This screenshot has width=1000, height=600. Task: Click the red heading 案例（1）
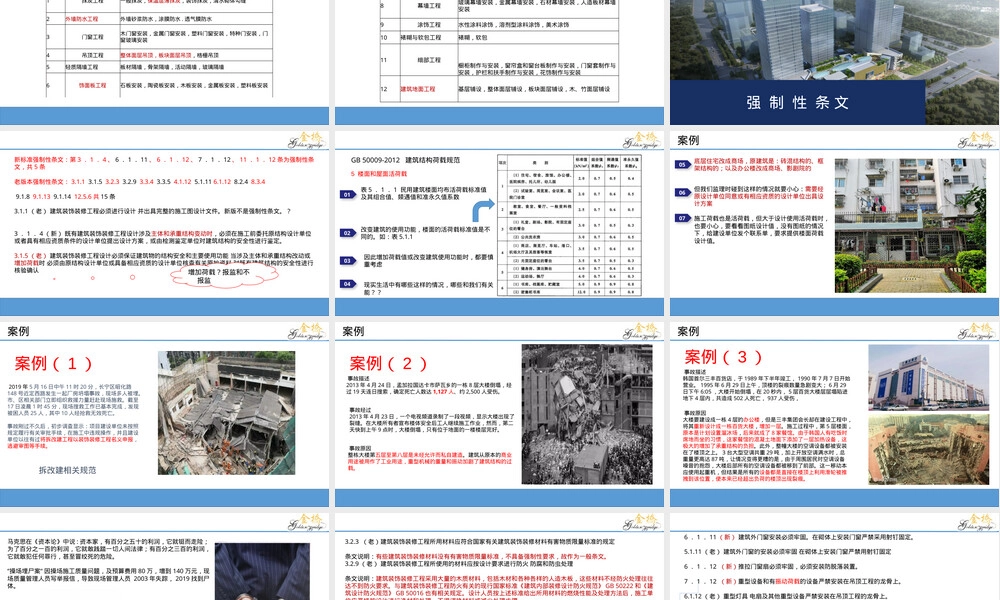point(54,364)
